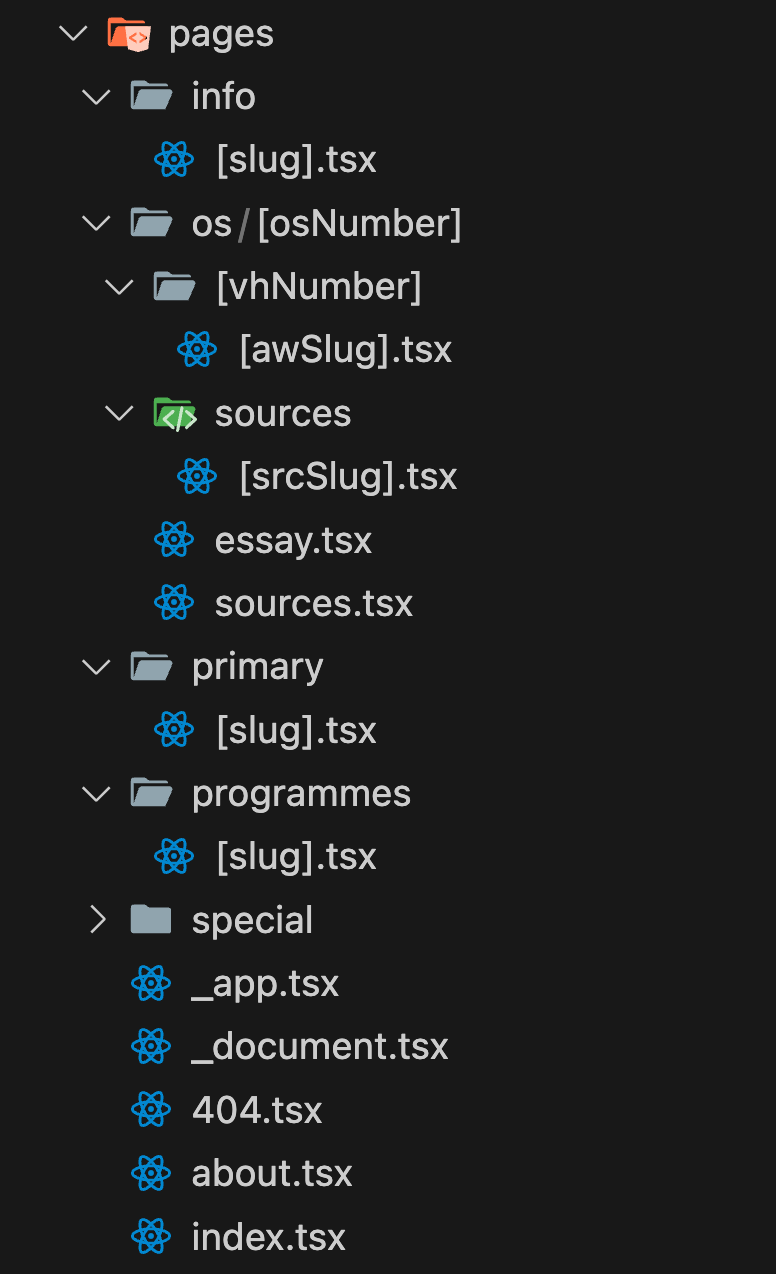Image resolution: width=776 pixels, height=1274 pixels.
Task: Open the about.tsx file
Action: (272, 1173)
